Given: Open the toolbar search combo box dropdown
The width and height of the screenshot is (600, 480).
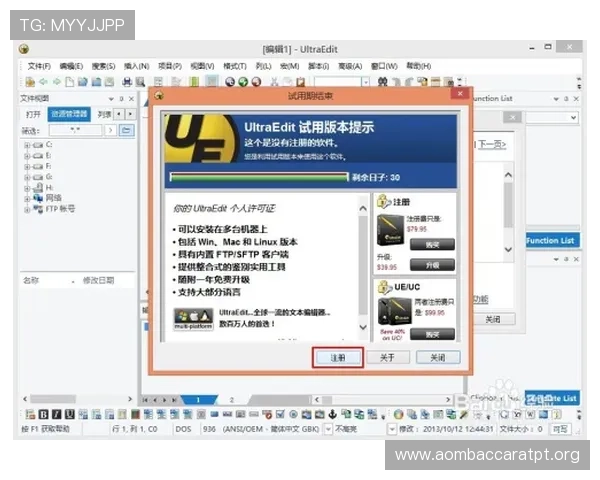Looking at the screenshot, I should click(x=366, y=82).
